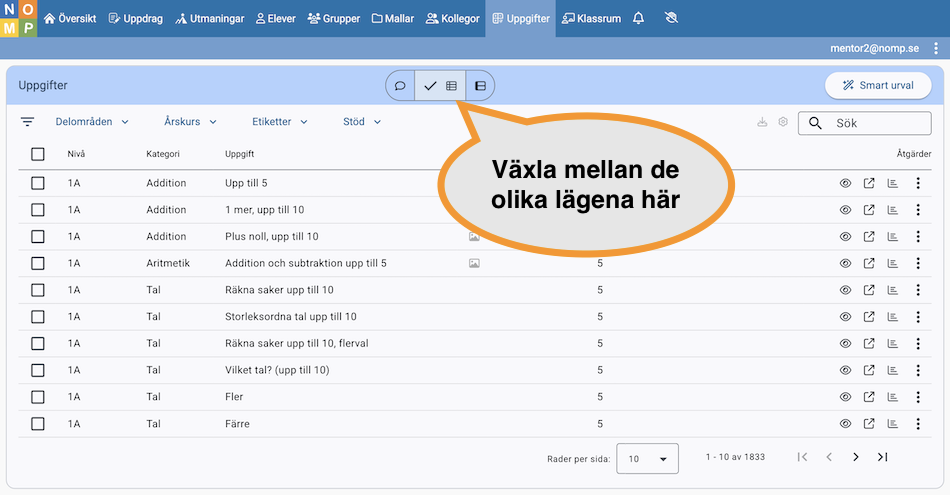Open the Årskurs dropdown
The height and width of the screenshot is (495, 950).
click(x=190, y=122)
